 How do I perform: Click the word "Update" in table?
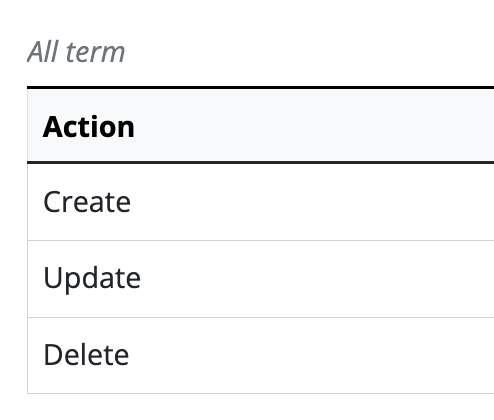(92, 279)
